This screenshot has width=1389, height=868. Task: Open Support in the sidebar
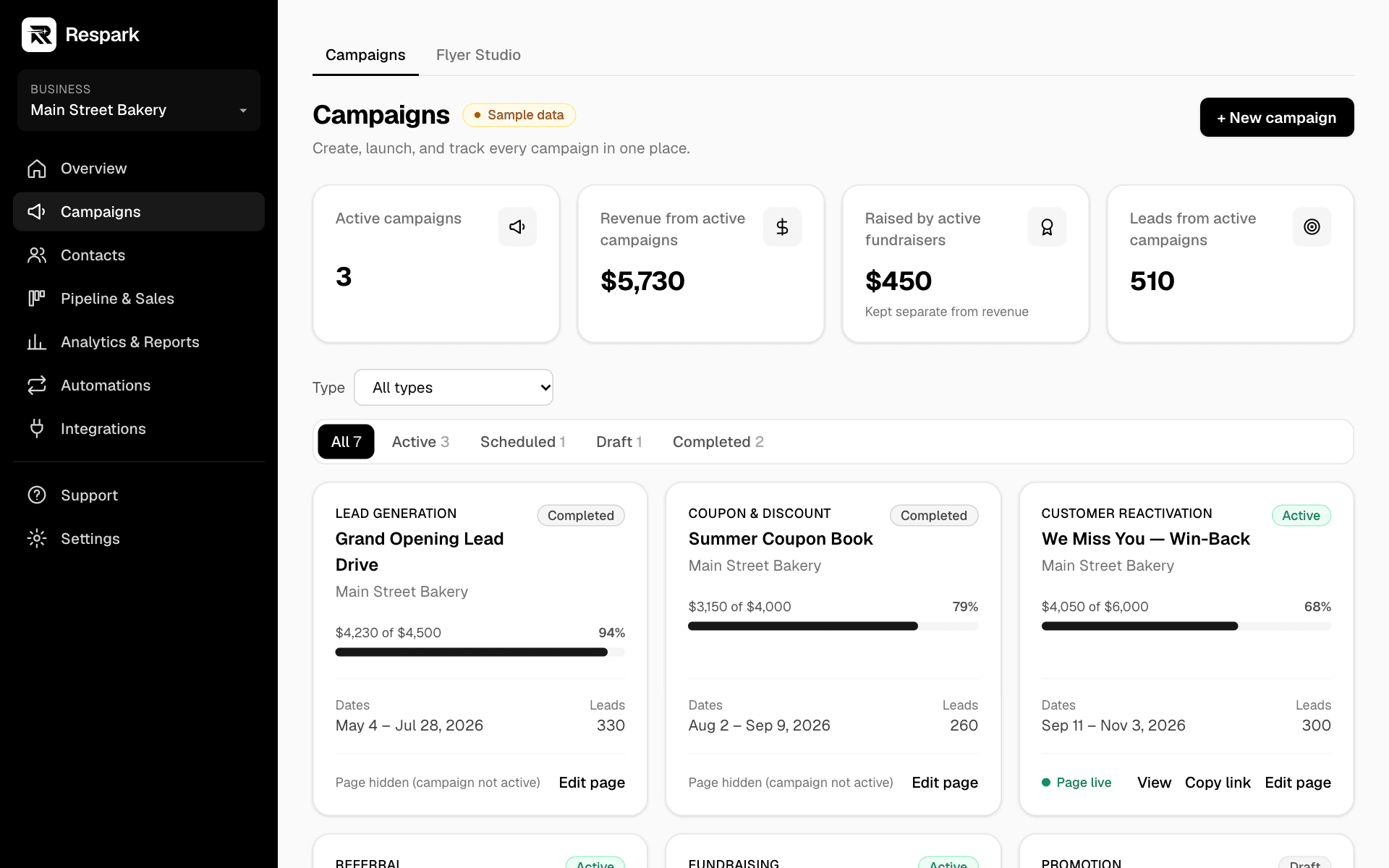[139, 495]
